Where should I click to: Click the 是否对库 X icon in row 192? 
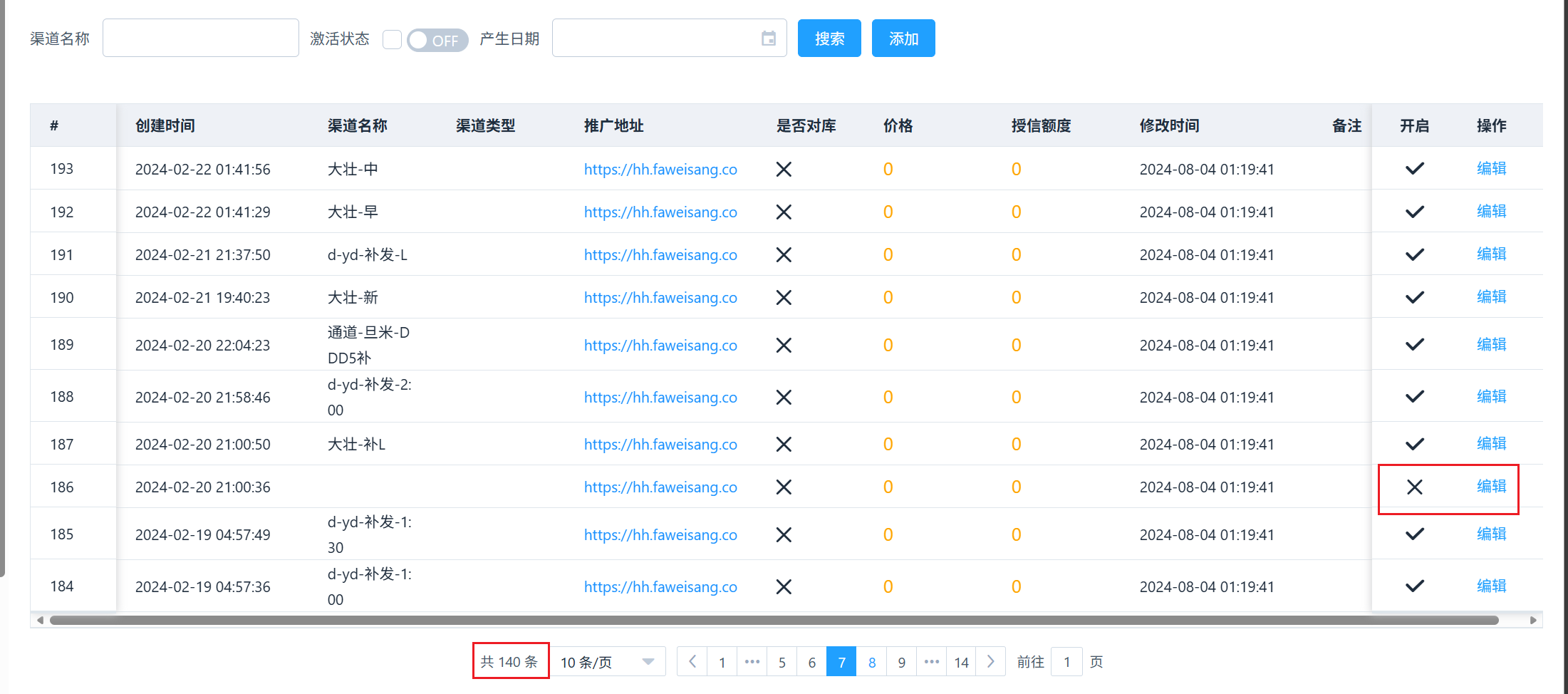click(x=784, y=212)
